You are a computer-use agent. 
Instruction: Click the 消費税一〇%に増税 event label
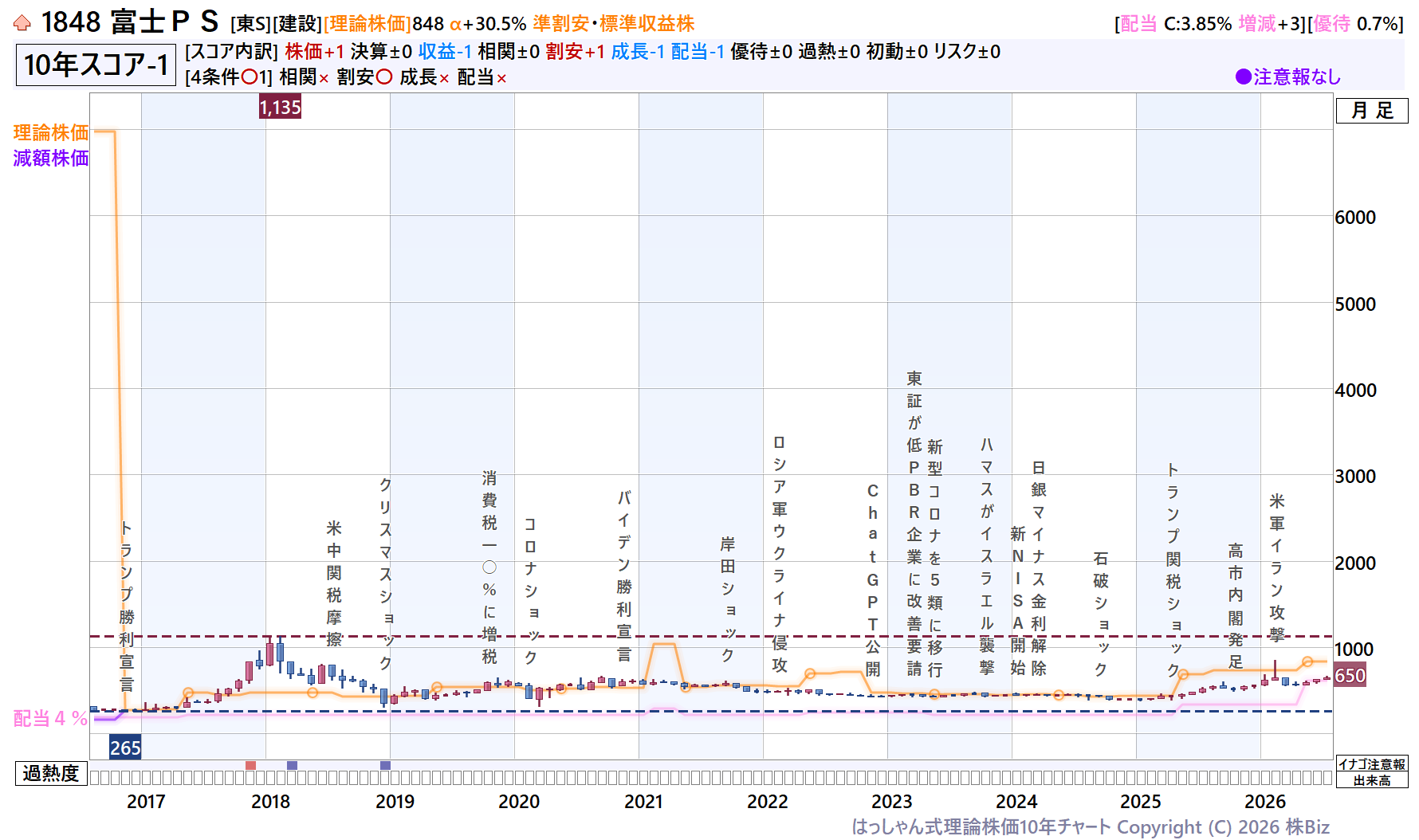[489, 567]
